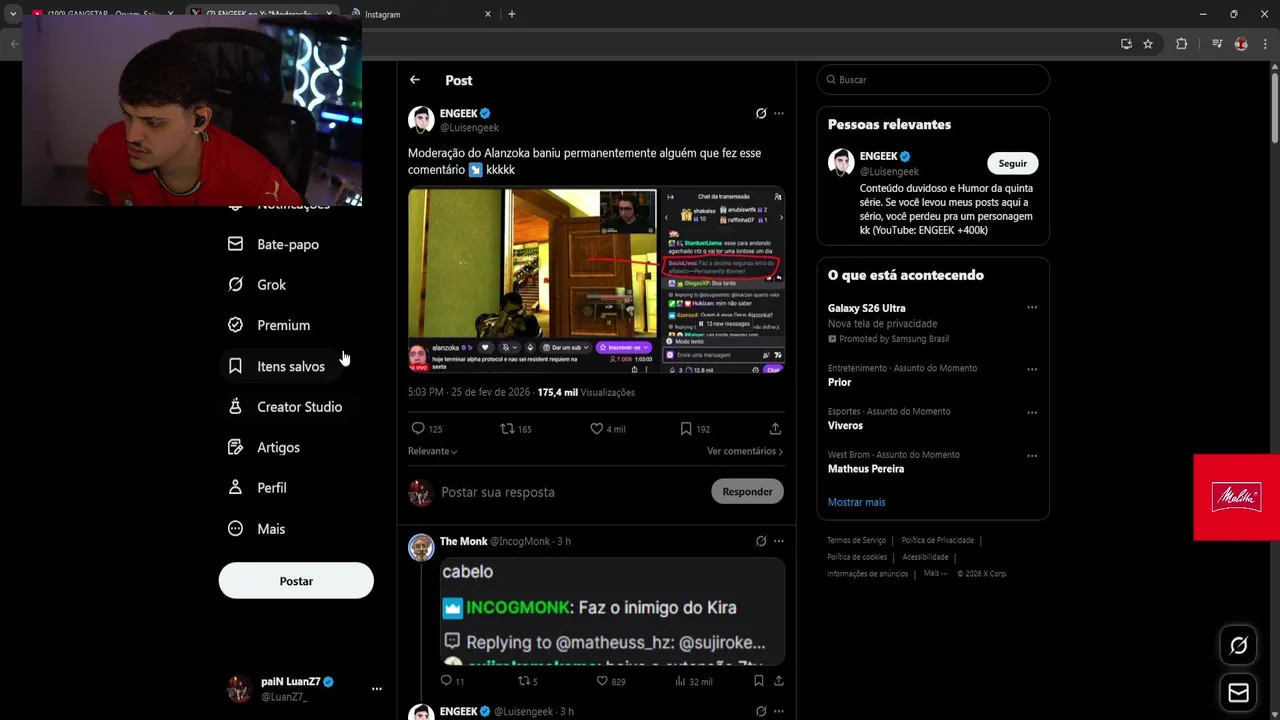The height and width of the screenshot is (720, 1280).
Task: Bookmark The Monk's reply
Action: [x=759, y=681]
